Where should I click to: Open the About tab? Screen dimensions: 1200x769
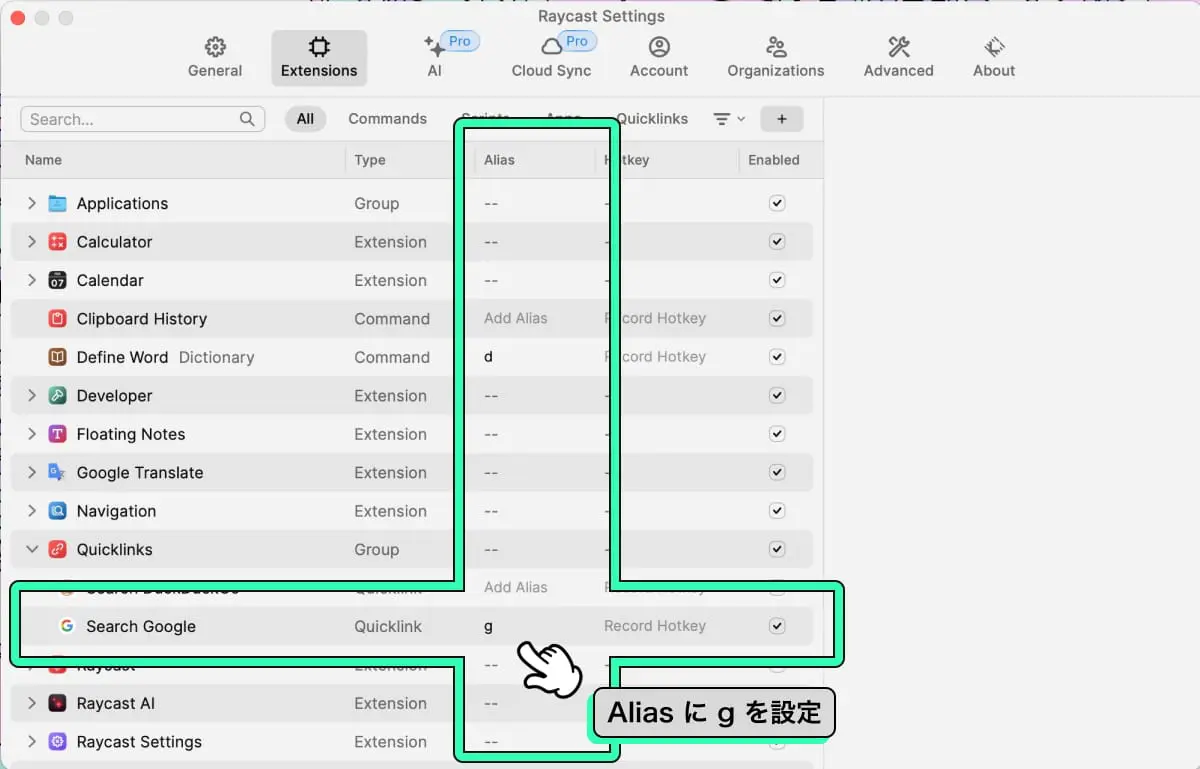pos(994,58)
